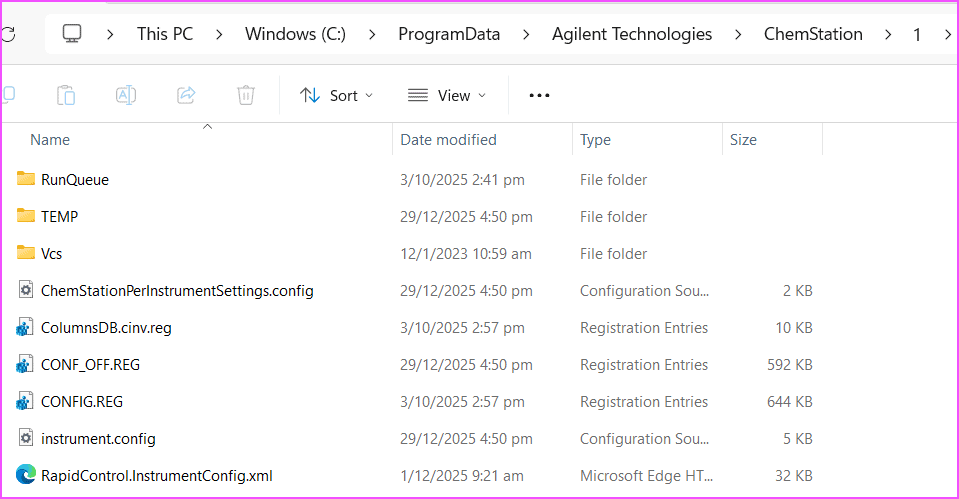Select ChemStationPerInstrumentSettings.config file name
The height and width of the screenshot is (499, 959).
coord(177,291)
